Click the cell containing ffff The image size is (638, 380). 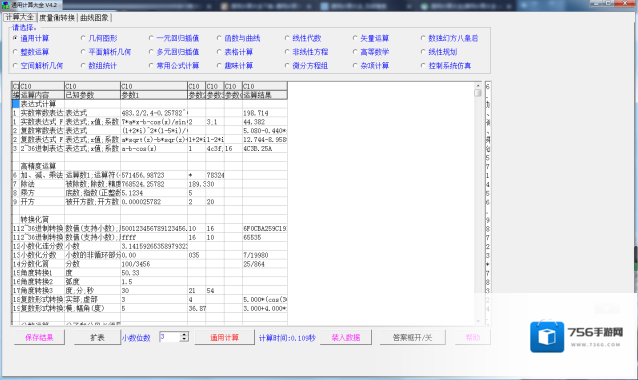[154, 237]
